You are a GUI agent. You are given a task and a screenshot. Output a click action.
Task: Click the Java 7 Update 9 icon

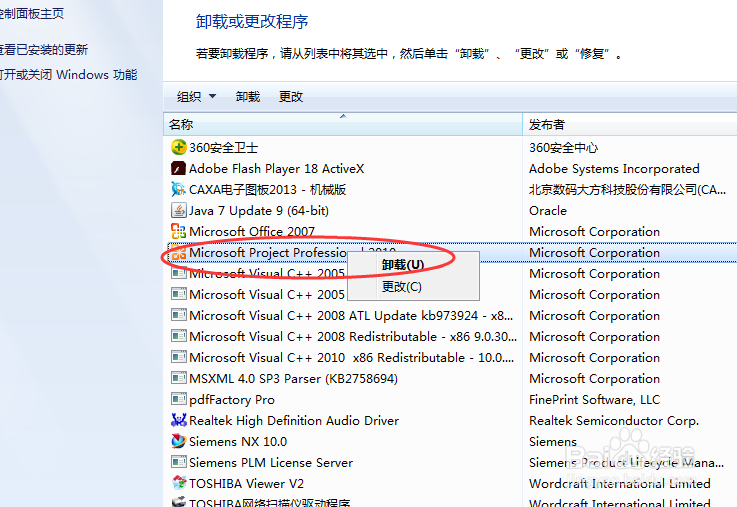(x=179, y=210)
